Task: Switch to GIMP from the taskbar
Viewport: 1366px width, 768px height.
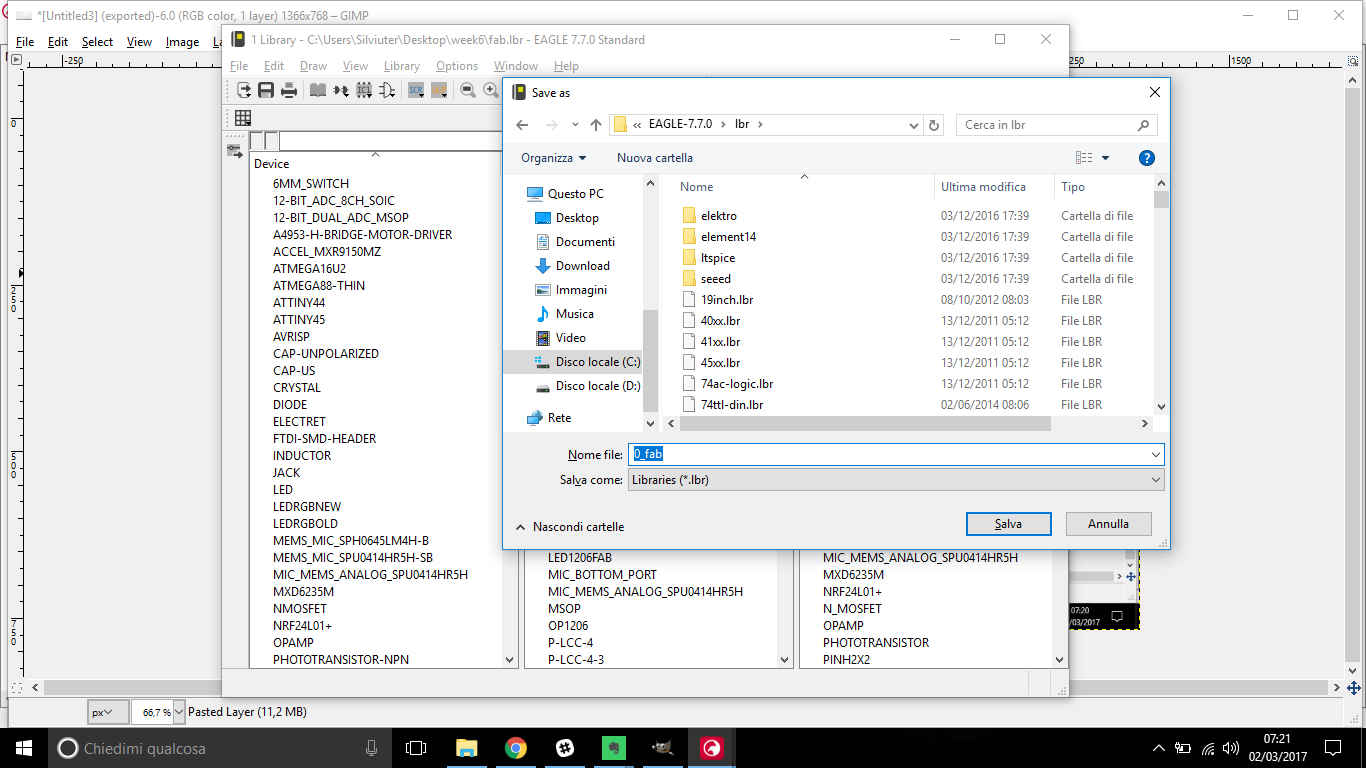Action: point(662,748)
